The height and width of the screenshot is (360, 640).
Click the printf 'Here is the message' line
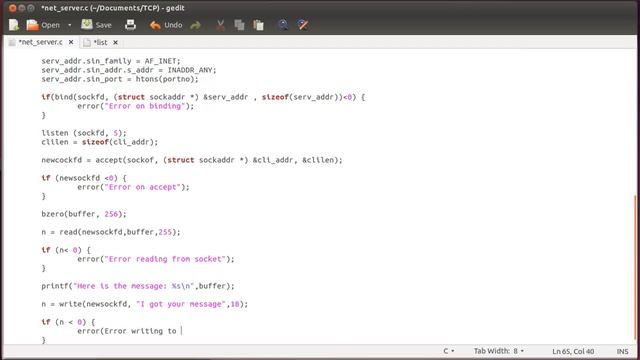click(x=138, y=286)
